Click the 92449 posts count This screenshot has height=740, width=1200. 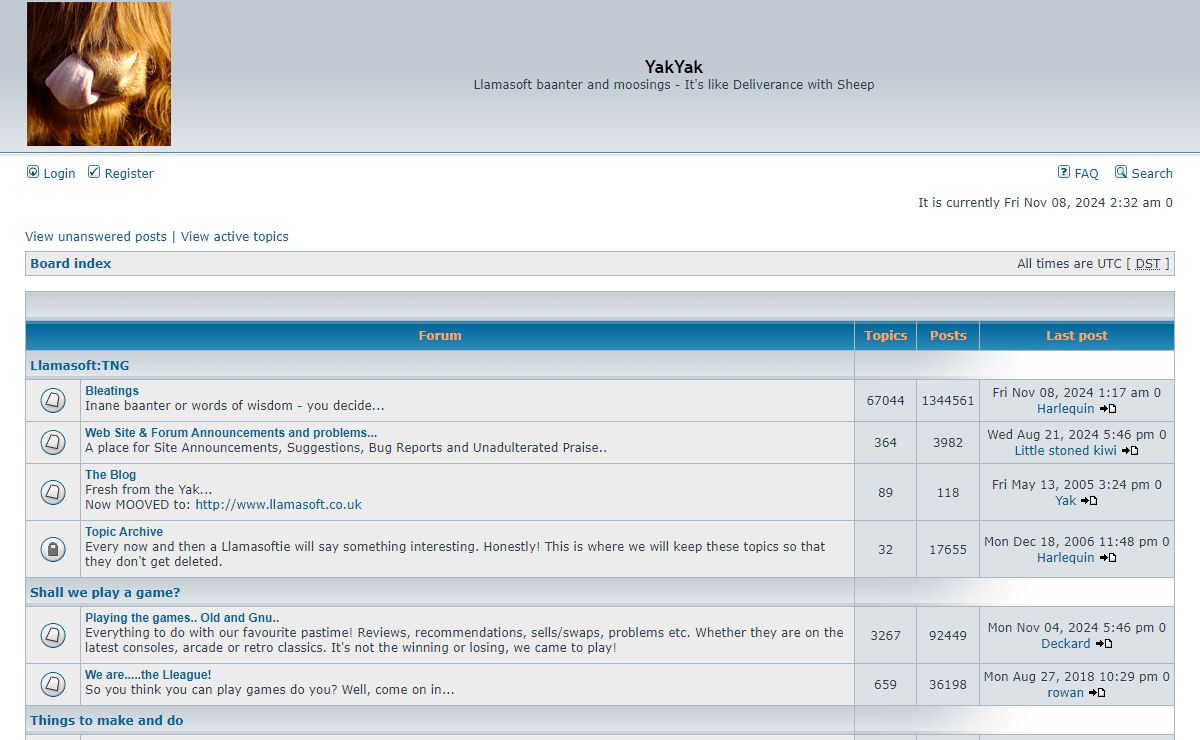point(948,636)
